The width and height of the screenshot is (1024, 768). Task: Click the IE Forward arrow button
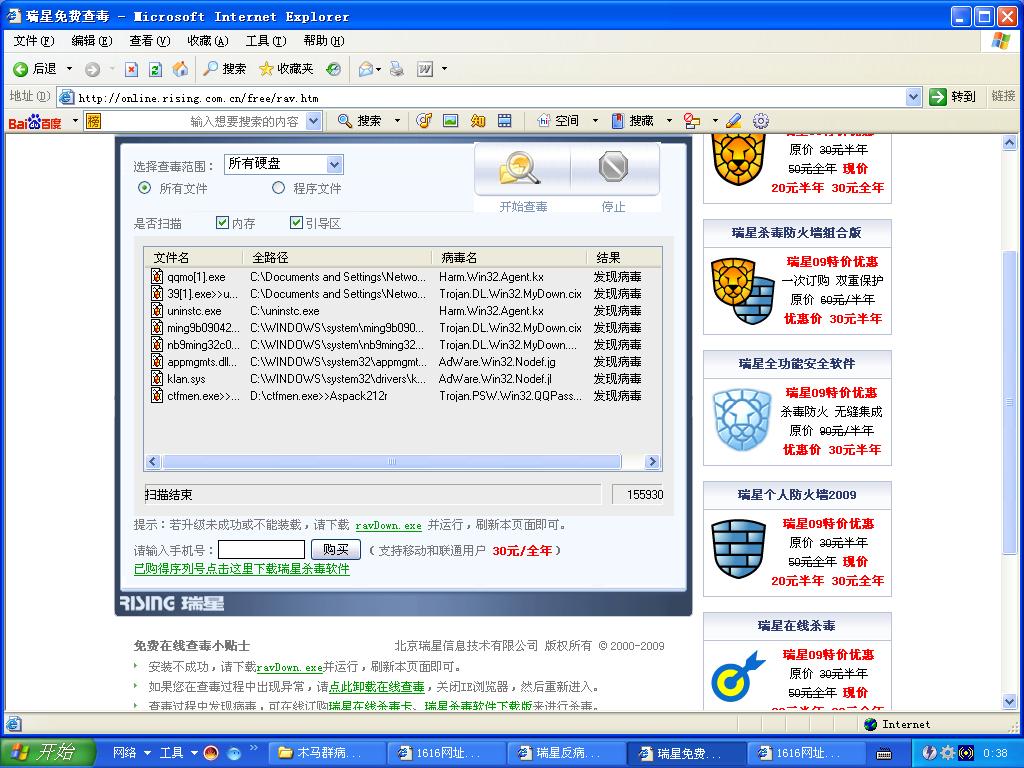coord(93,69)
